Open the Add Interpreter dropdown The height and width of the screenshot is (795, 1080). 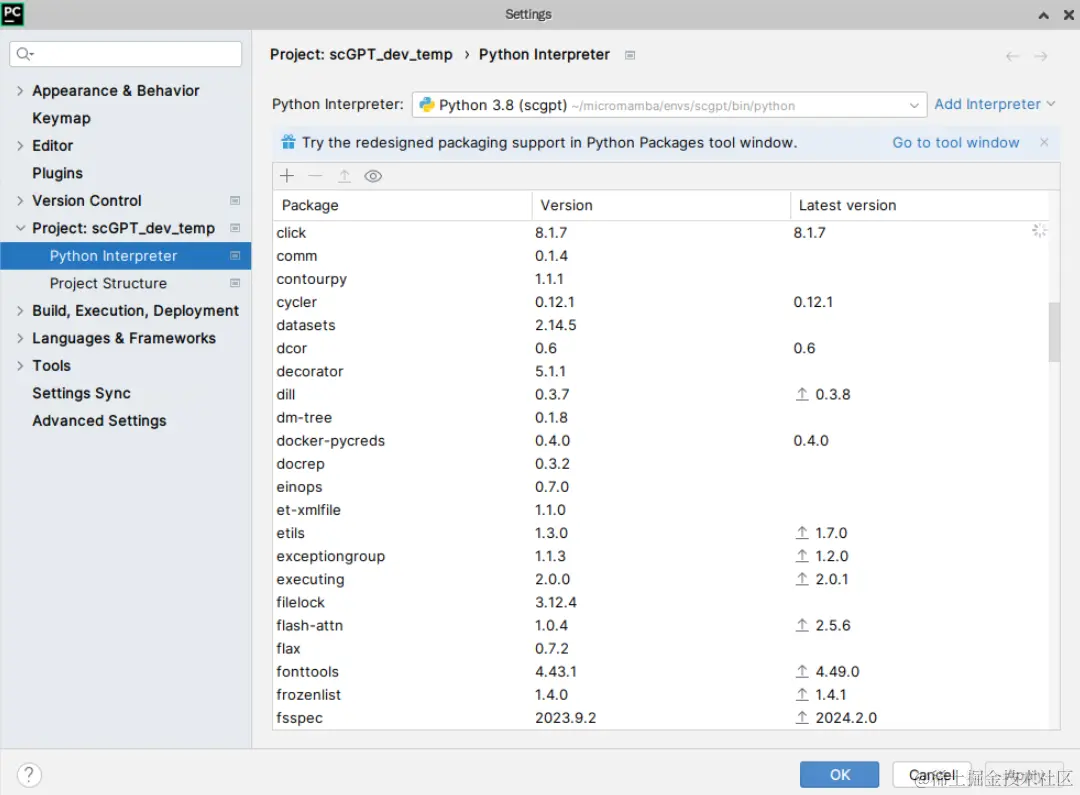[x=995, y=104]
